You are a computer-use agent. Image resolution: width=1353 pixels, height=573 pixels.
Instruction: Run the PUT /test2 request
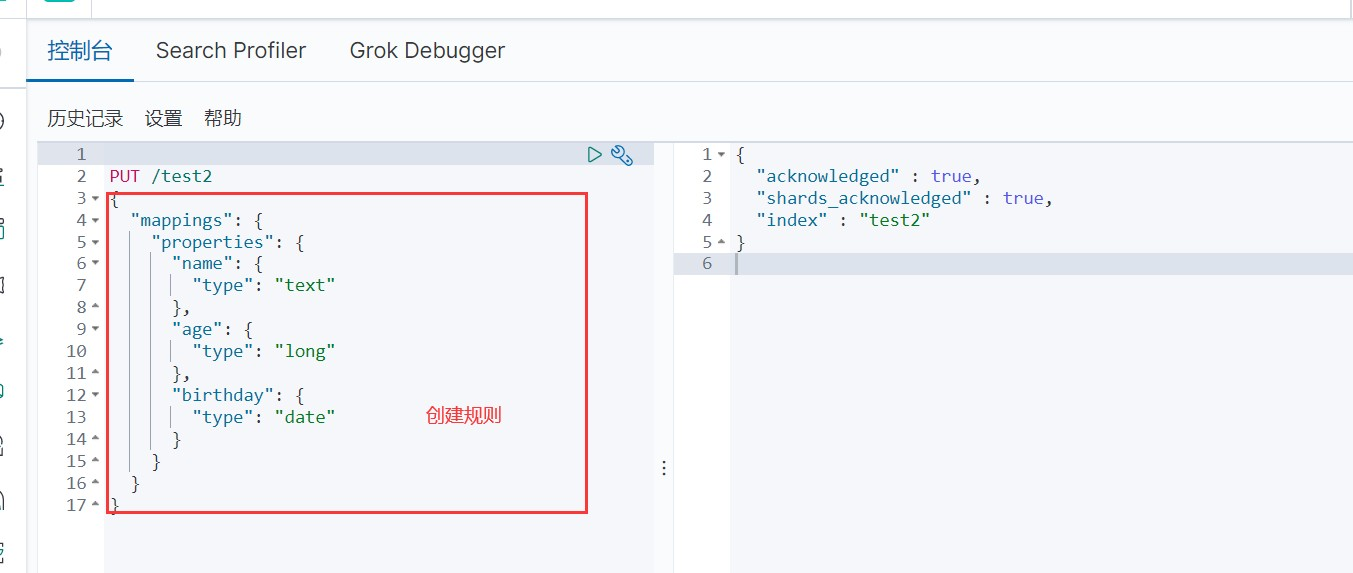tap(595, 155)
